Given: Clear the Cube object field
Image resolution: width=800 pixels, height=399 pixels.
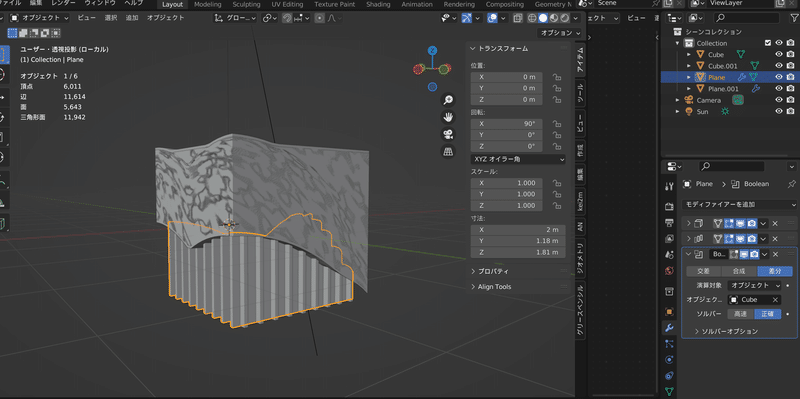Looking at the screenshot, I should [x=775, y=300].
